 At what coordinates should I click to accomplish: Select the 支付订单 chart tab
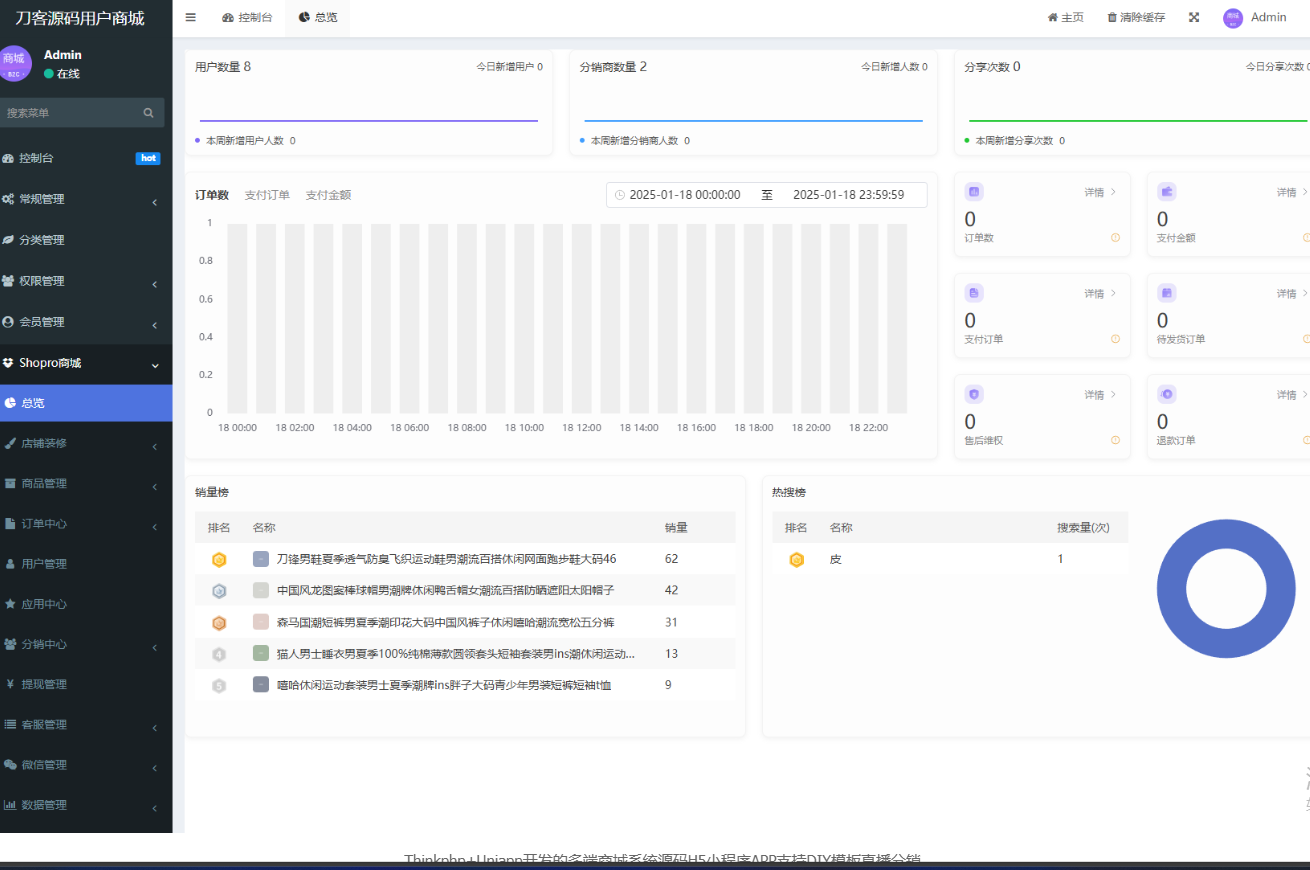pos(267,195)
